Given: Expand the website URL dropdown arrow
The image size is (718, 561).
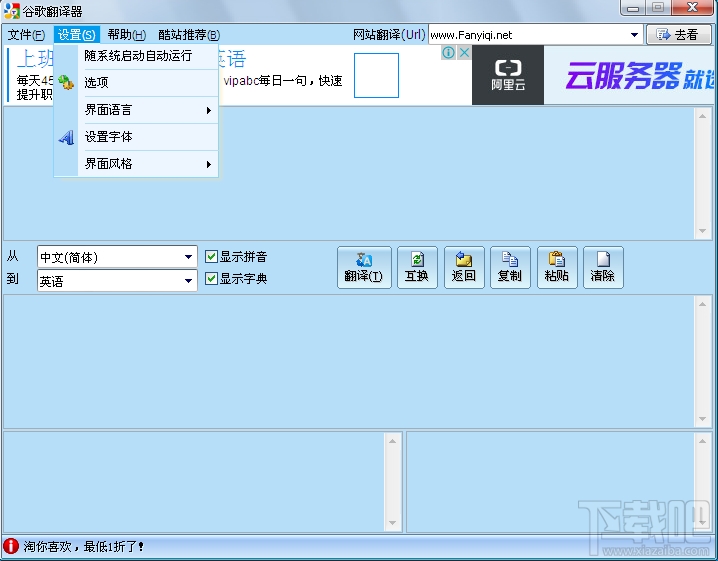Looking at the screenshot, I should coord(634,35).
